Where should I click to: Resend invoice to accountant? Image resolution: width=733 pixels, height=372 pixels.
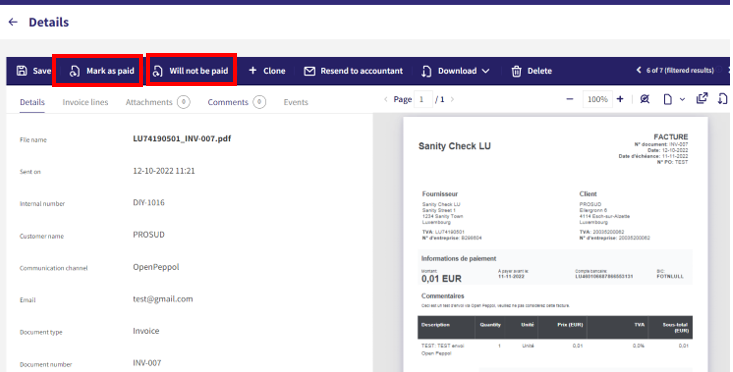(353, 71)
